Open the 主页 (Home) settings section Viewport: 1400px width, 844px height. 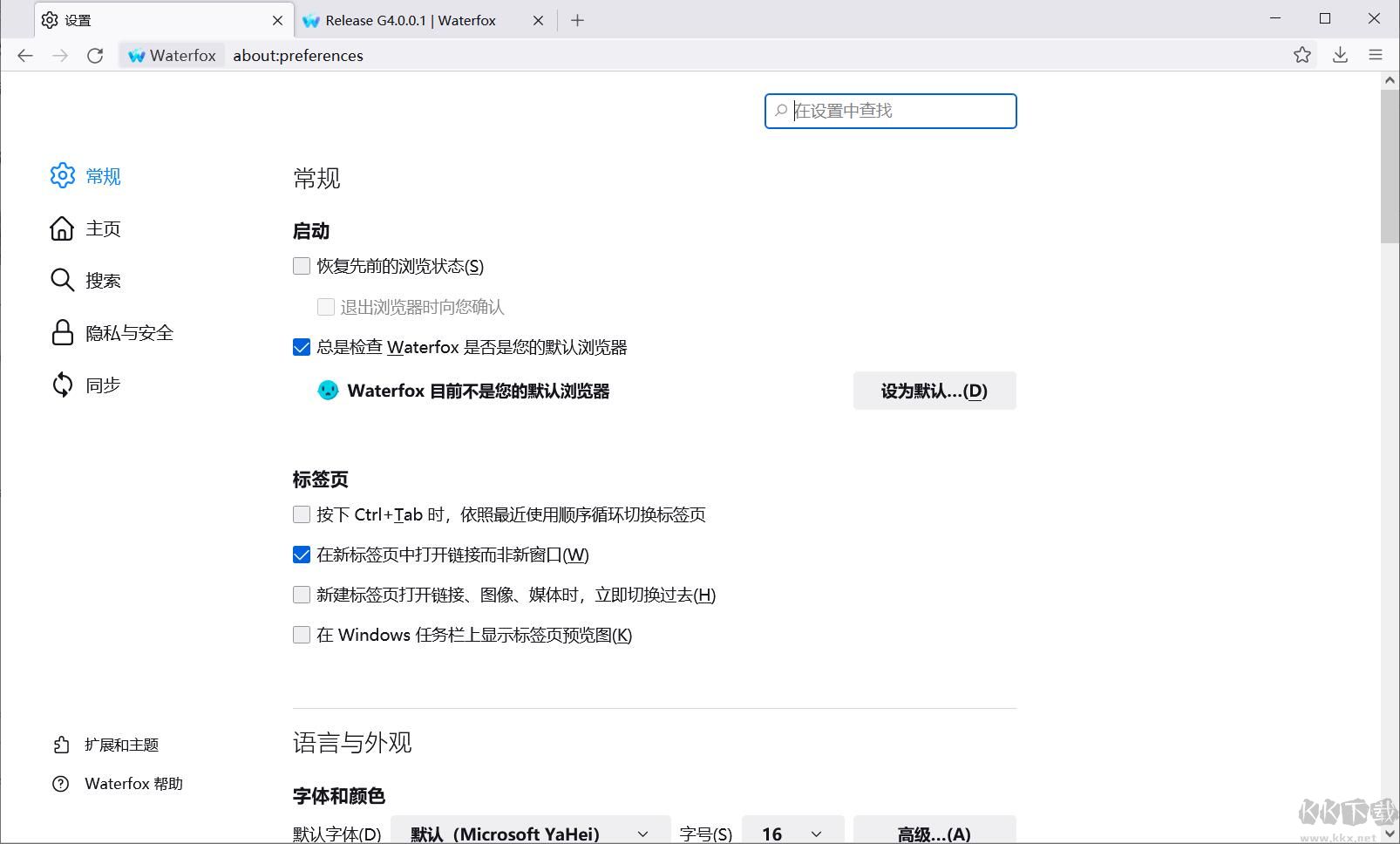103,228
